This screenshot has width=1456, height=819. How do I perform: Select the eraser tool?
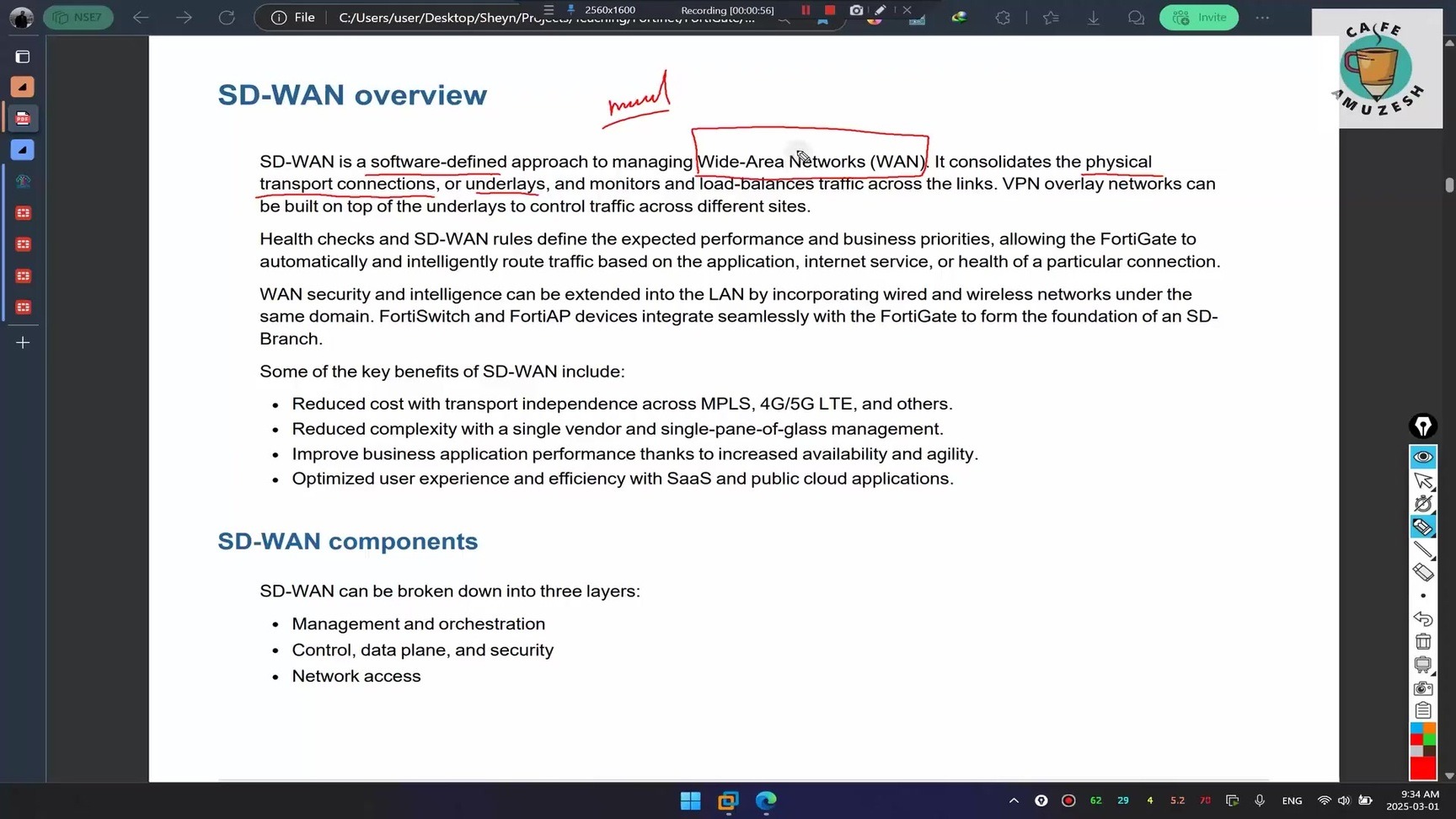click(x=1423, y=573)
